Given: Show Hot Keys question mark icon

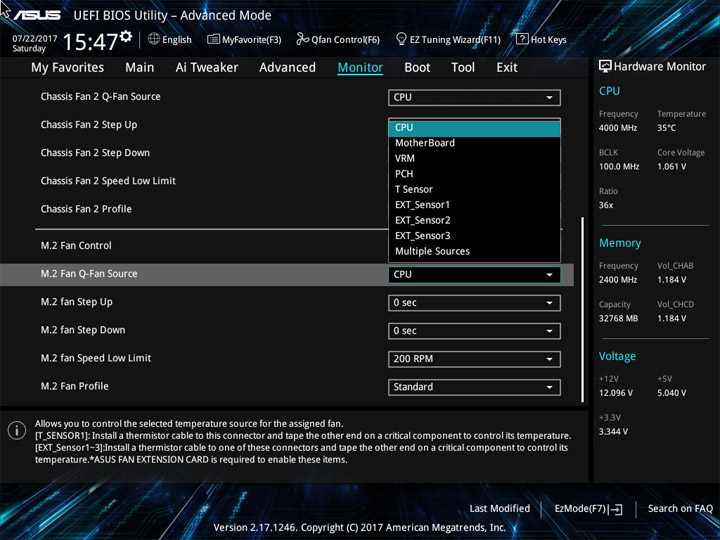Looking at the screenshot, I should 522,39.
